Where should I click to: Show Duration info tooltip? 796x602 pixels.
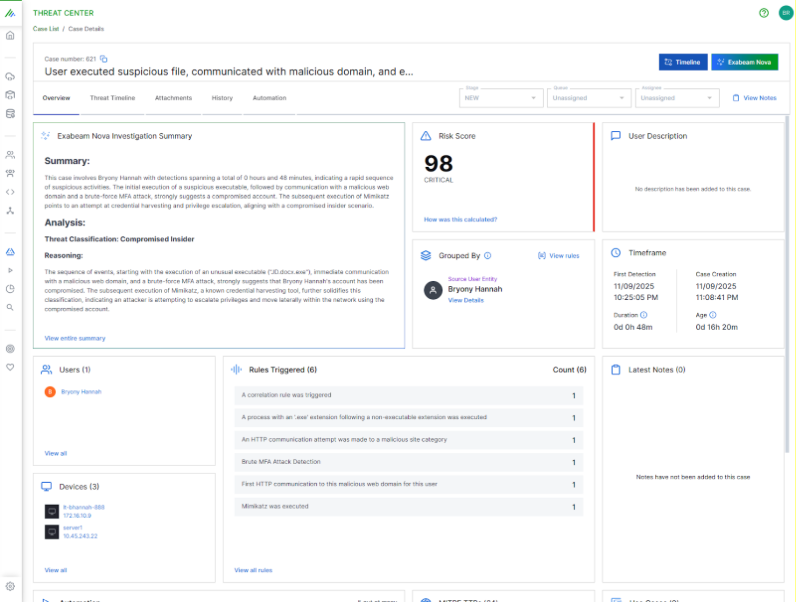[643, 315]
